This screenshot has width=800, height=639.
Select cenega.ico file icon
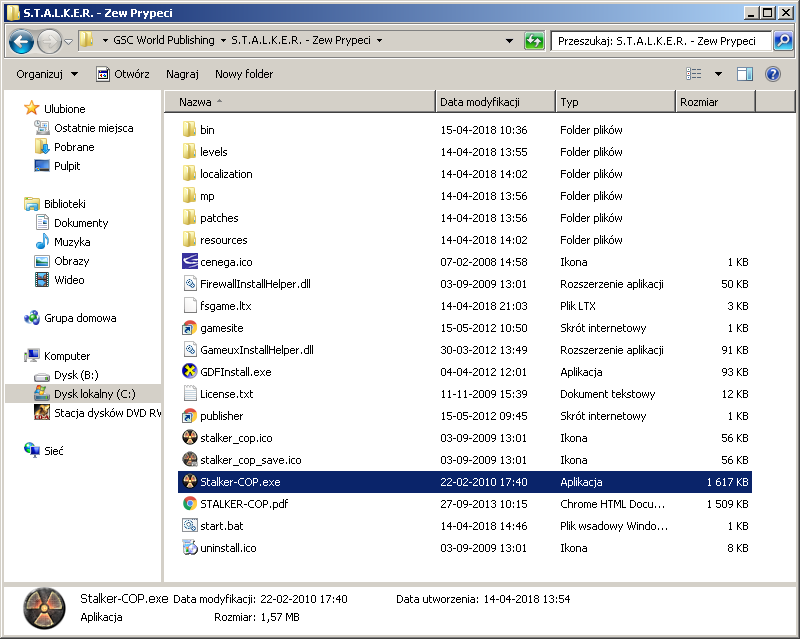[190, 261]
